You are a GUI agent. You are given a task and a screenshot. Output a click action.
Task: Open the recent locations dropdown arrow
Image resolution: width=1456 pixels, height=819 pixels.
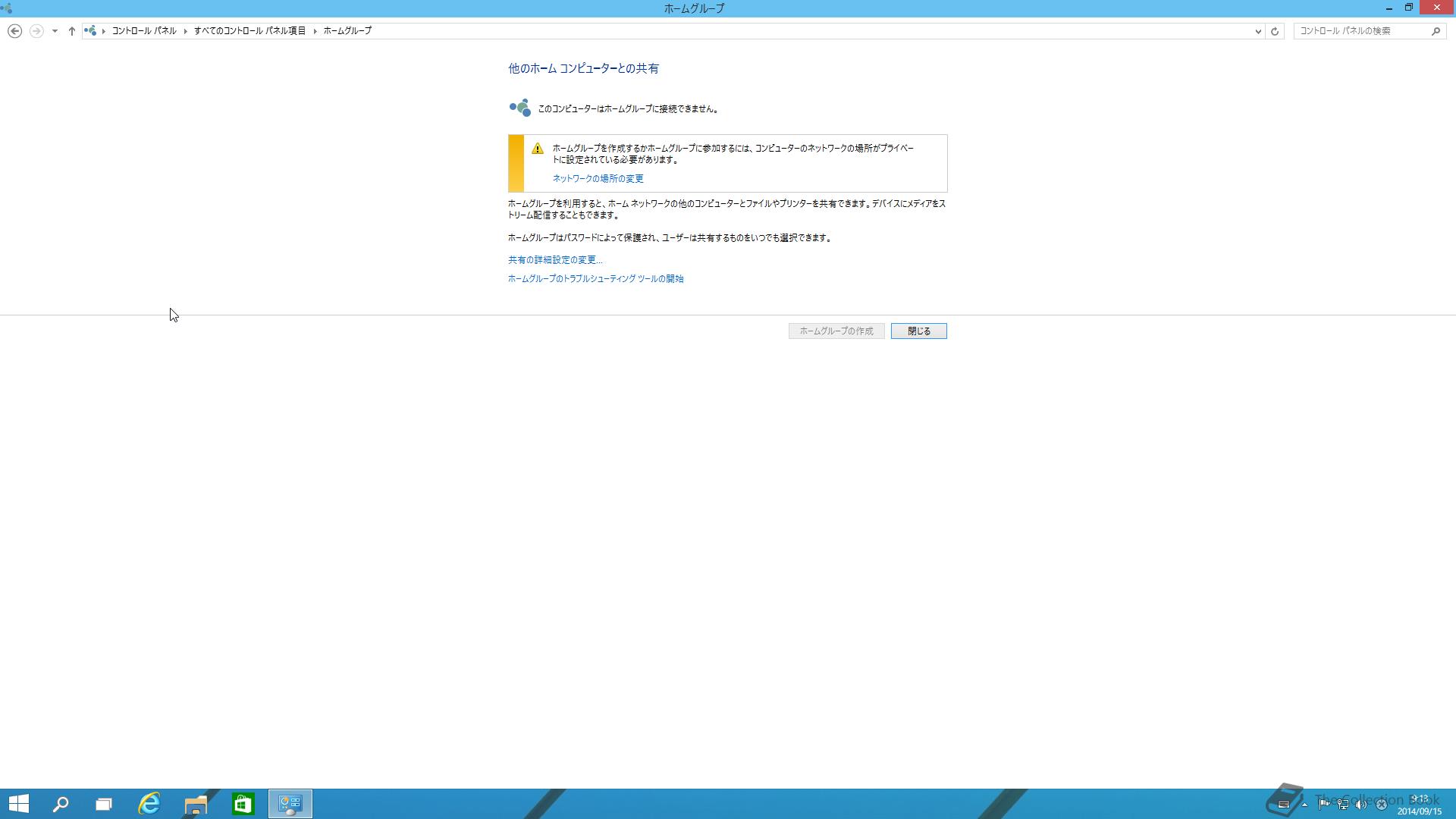click(x=55, y=31)
